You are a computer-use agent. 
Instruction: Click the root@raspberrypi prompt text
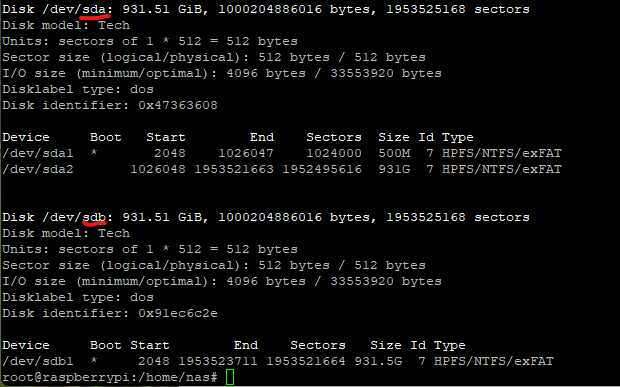point(110,377)
